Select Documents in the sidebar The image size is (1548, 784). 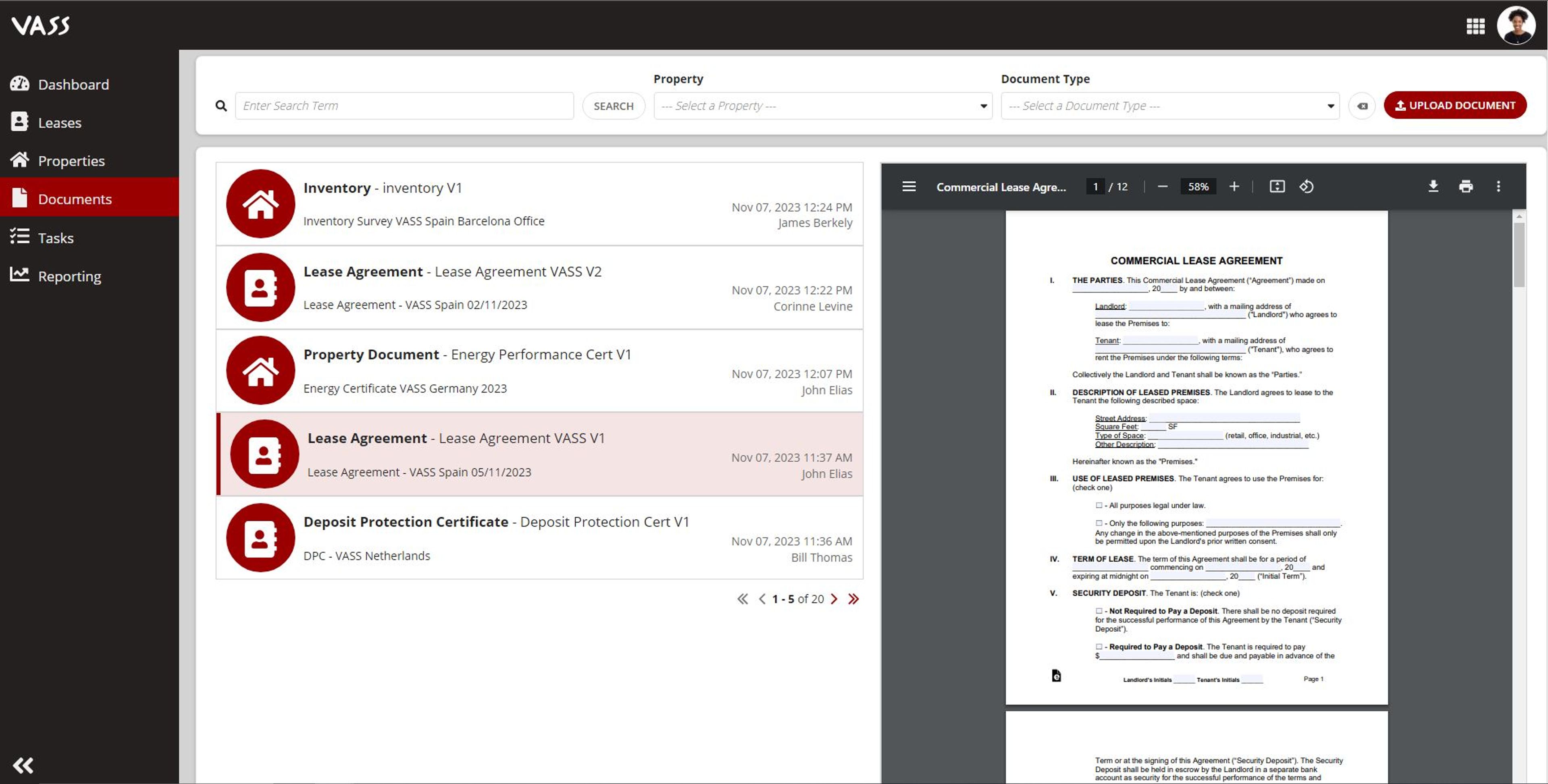point(89,198)
